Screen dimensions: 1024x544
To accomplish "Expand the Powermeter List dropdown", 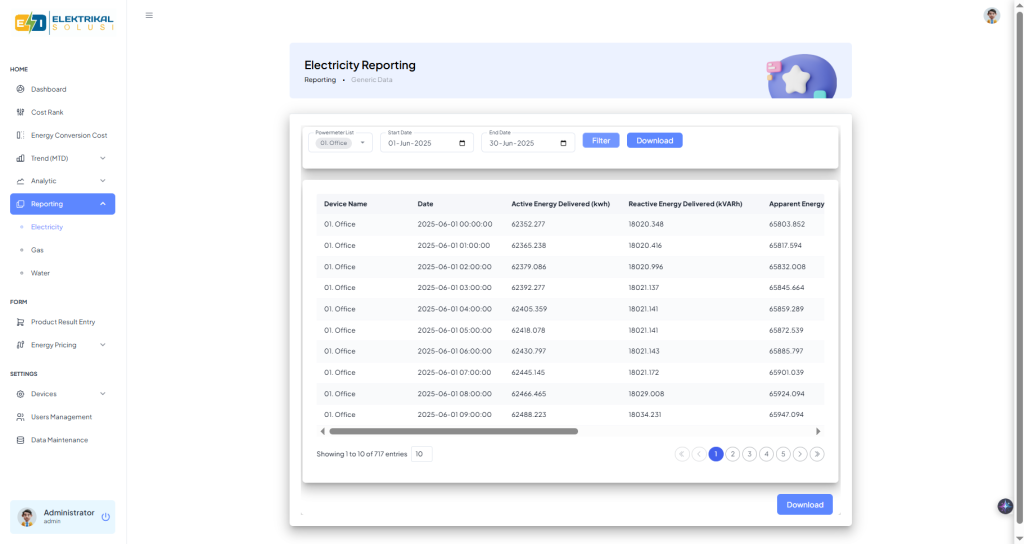I will pos(363,143).
